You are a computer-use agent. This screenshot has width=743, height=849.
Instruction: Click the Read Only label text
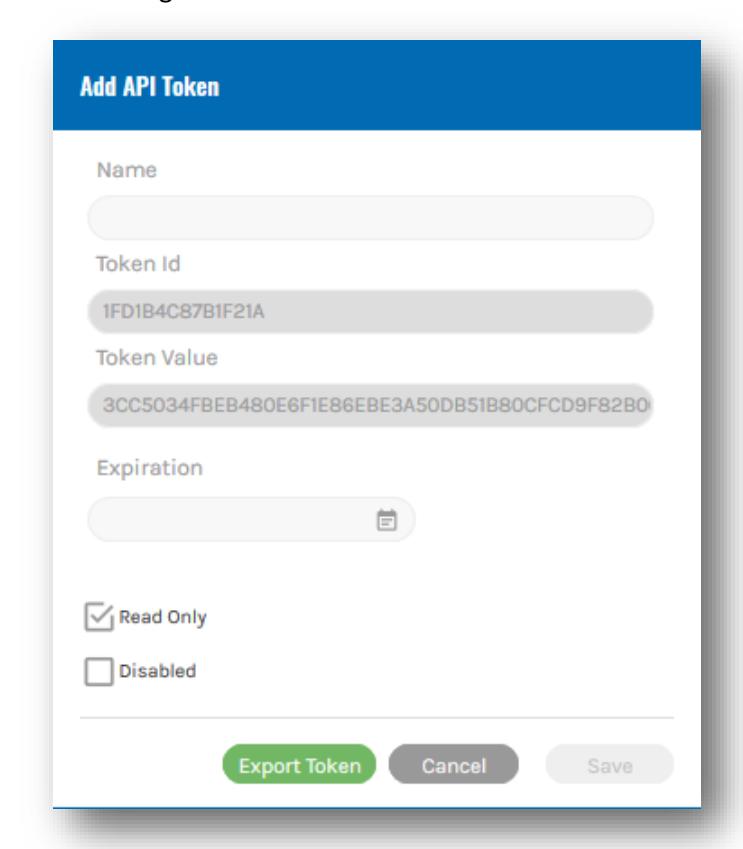click(x=162, y=617)
